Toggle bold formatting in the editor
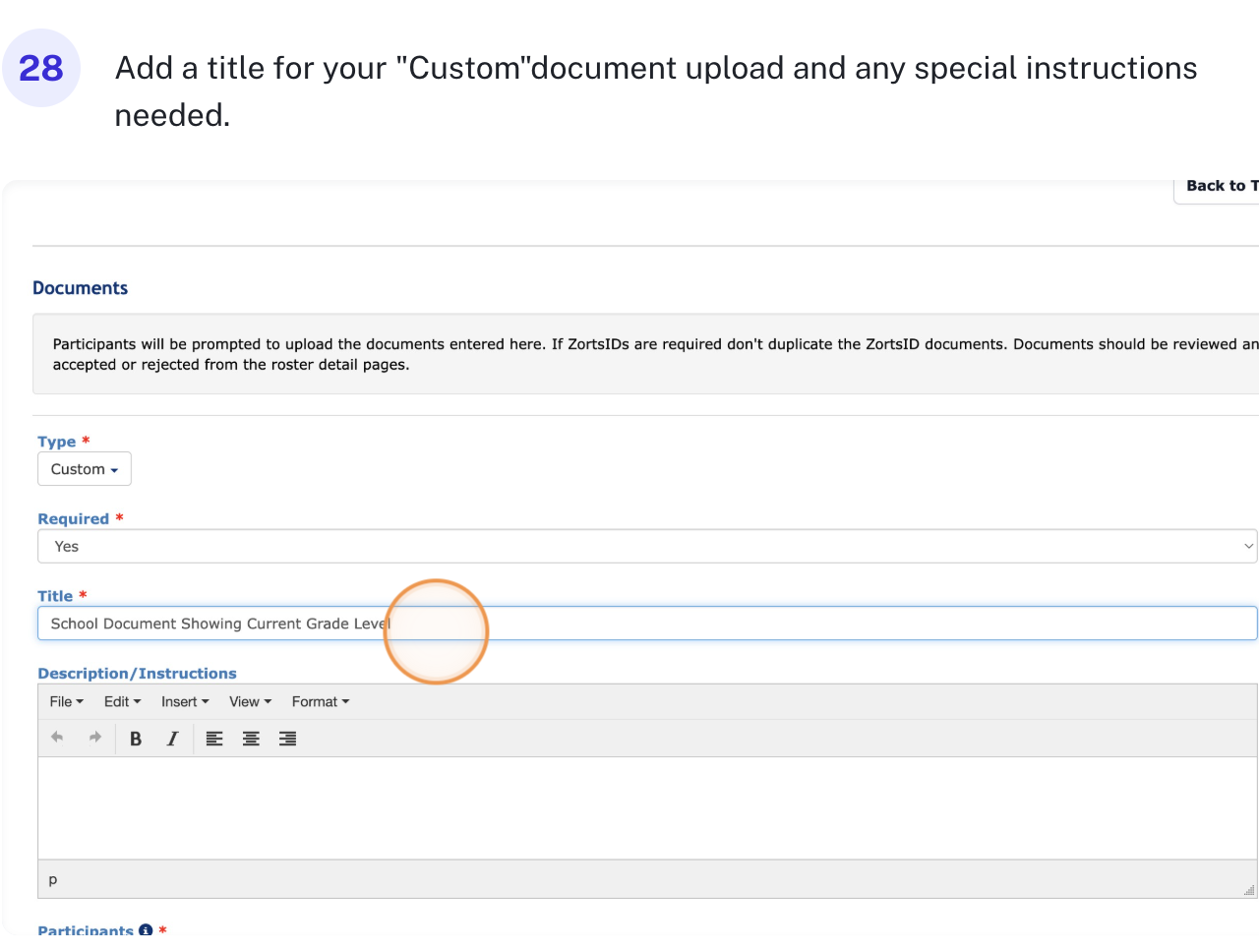The height and width of the screenshot is (952, 1259). (x=136, y=739)
